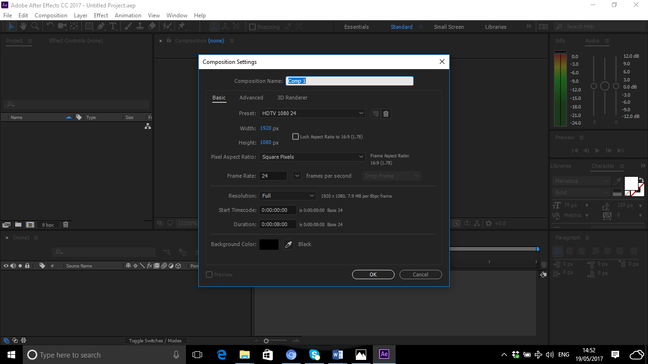Select the Essentials workspace
The height and width of the screenshot is (364, 648).
(356, 27)
